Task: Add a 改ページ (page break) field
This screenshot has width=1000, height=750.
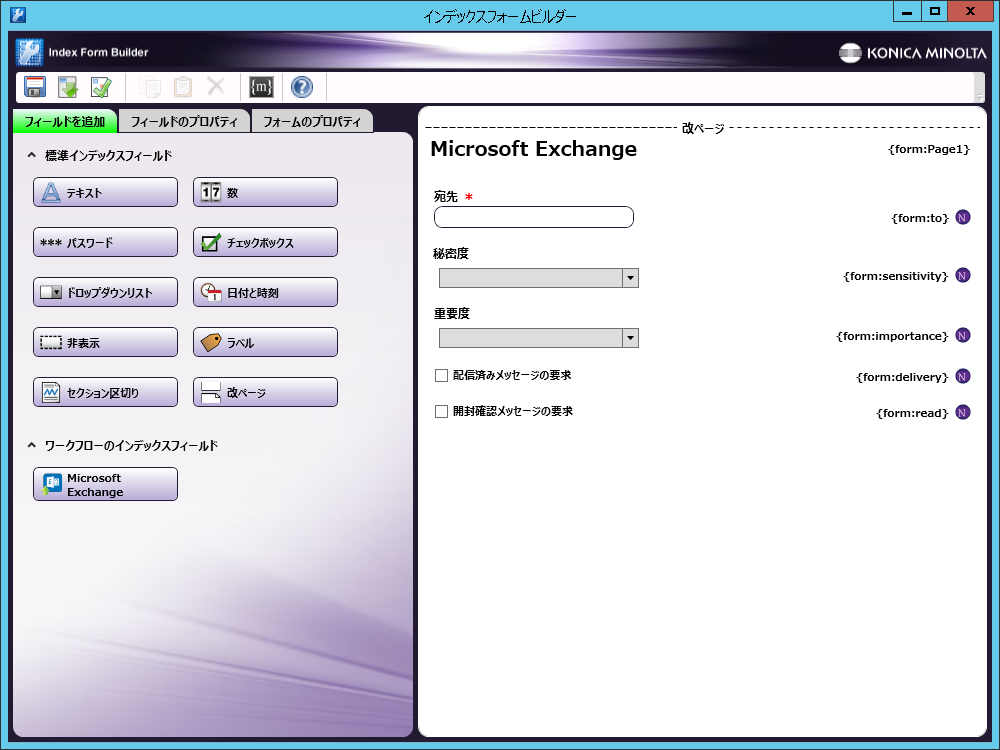Action: coord(265,392)
